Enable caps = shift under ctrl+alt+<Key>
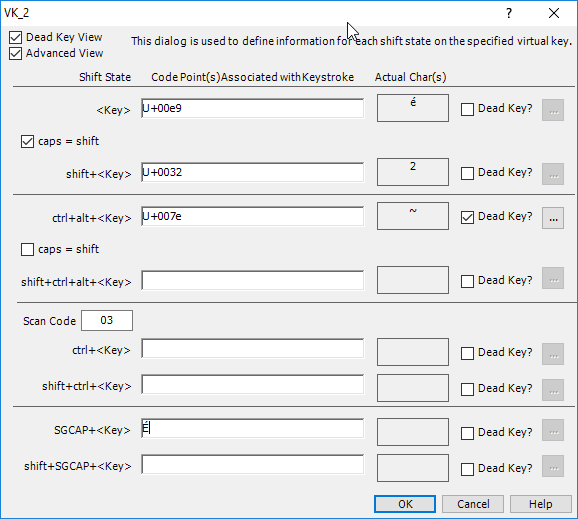 pos(27,249)
